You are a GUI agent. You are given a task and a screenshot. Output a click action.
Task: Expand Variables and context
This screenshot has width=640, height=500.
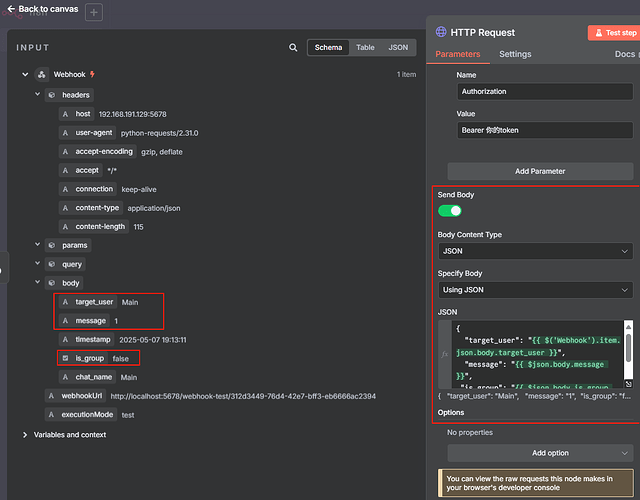pyautogui.click(x=25, y=435)
